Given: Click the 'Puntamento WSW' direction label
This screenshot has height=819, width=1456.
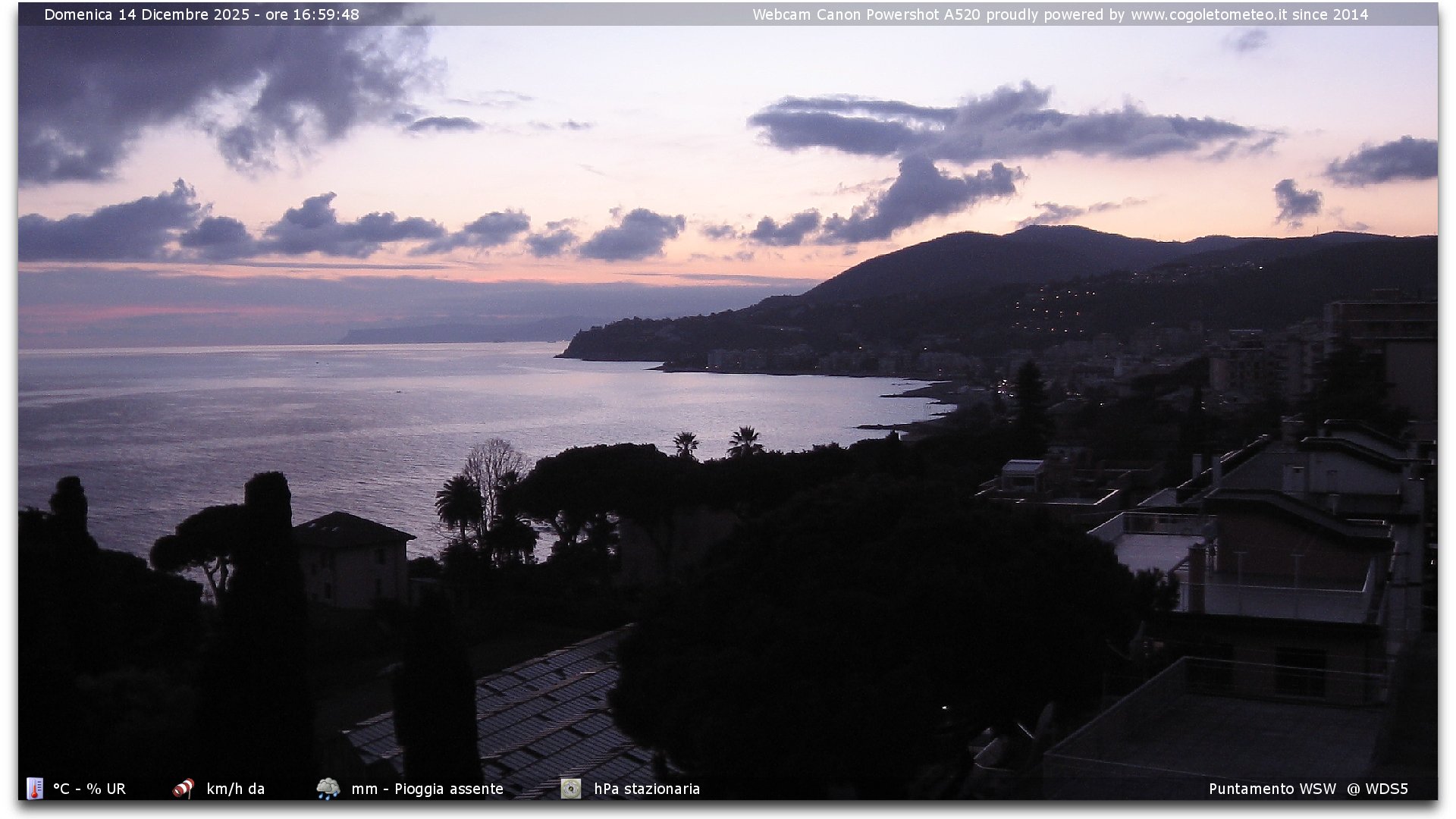Looking at the screenshot, I should click(x=1272, y=789).
